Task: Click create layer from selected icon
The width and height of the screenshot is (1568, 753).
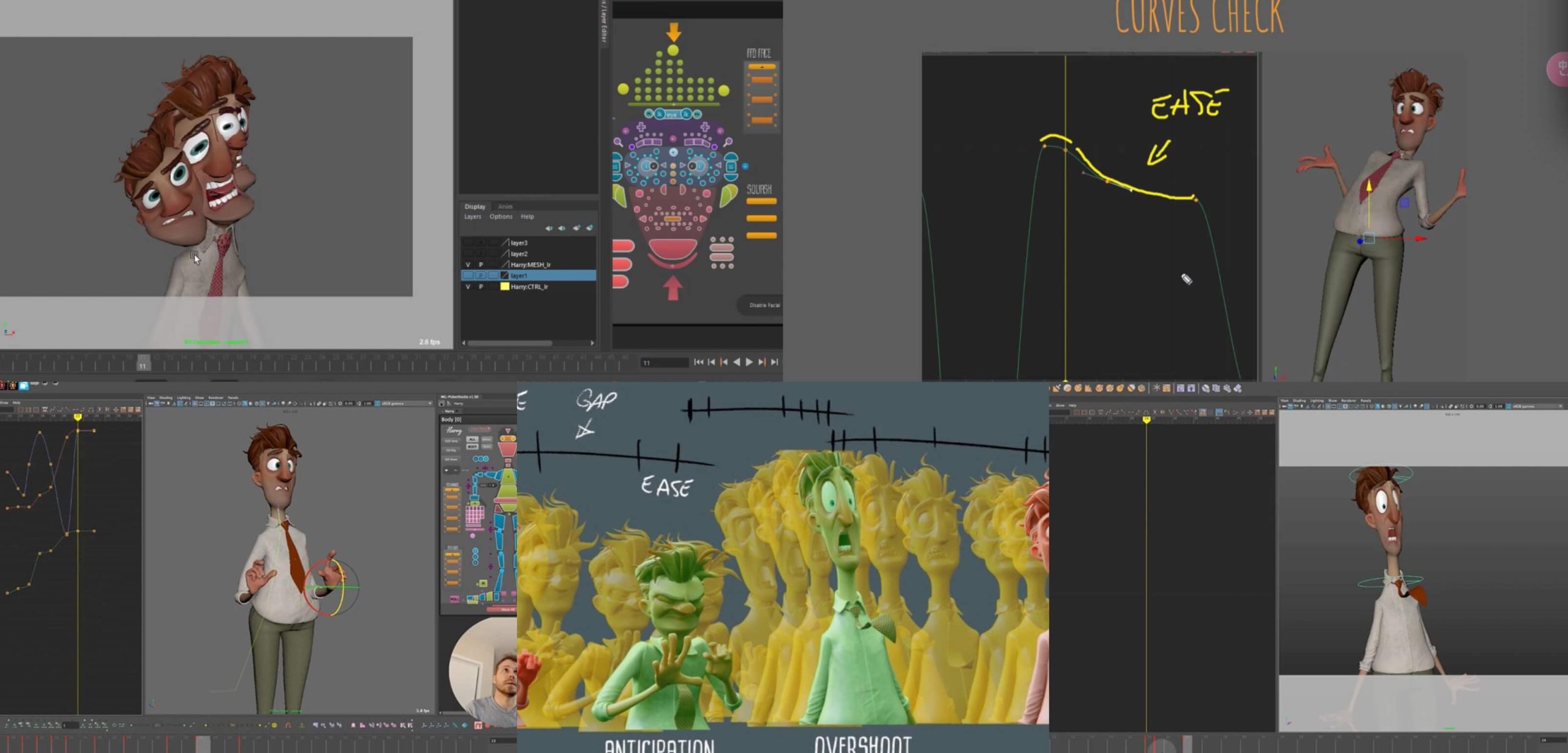Action: pos(590,228)
